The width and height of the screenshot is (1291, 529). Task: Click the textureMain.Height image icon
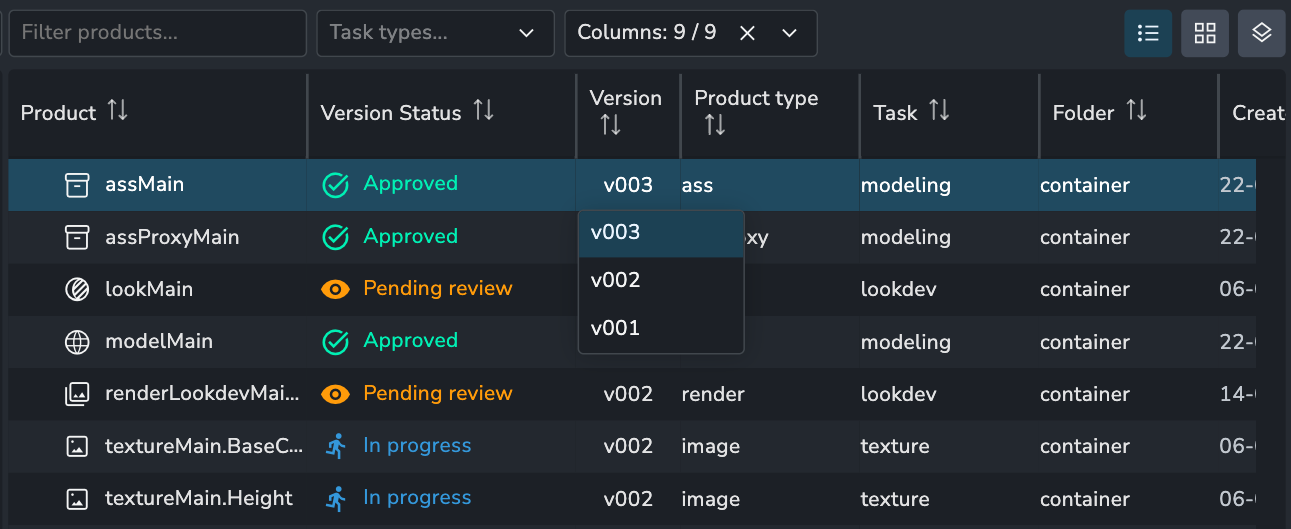click(77, 499)
